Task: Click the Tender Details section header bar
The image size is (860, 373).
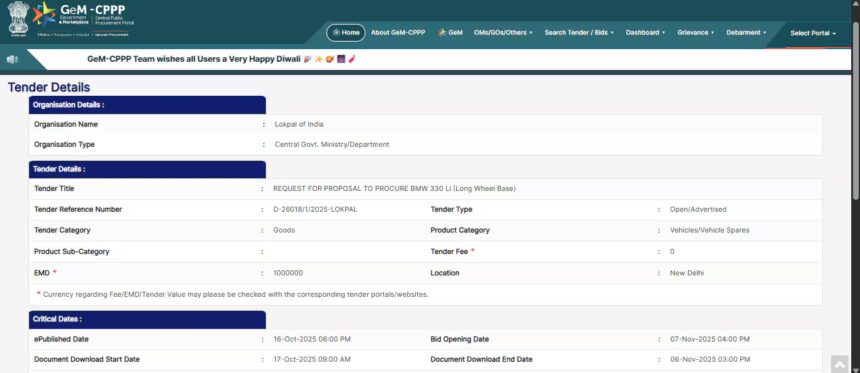Action: point(147,169)
